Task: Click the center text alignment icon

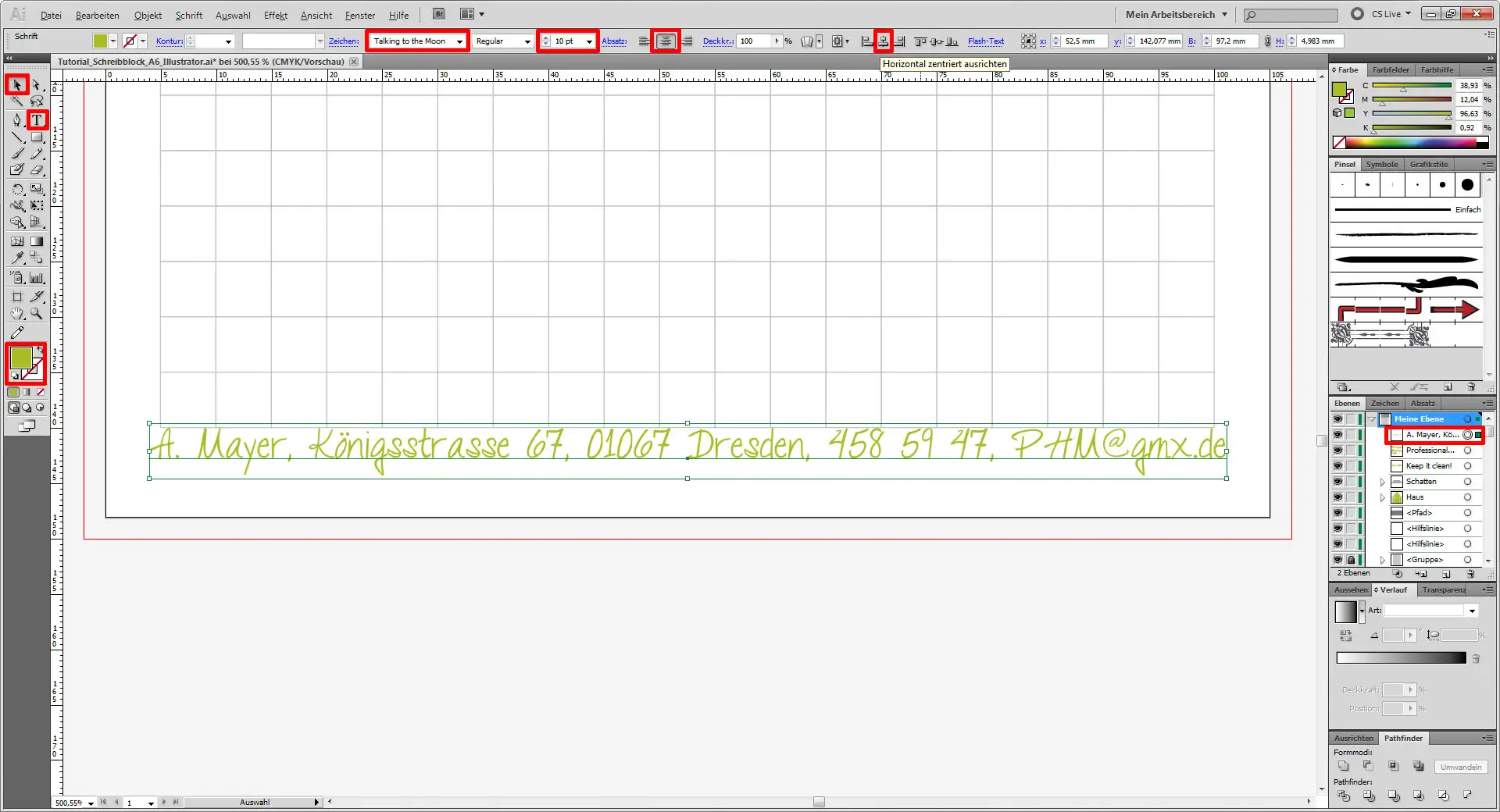Action: click(666, 41)
